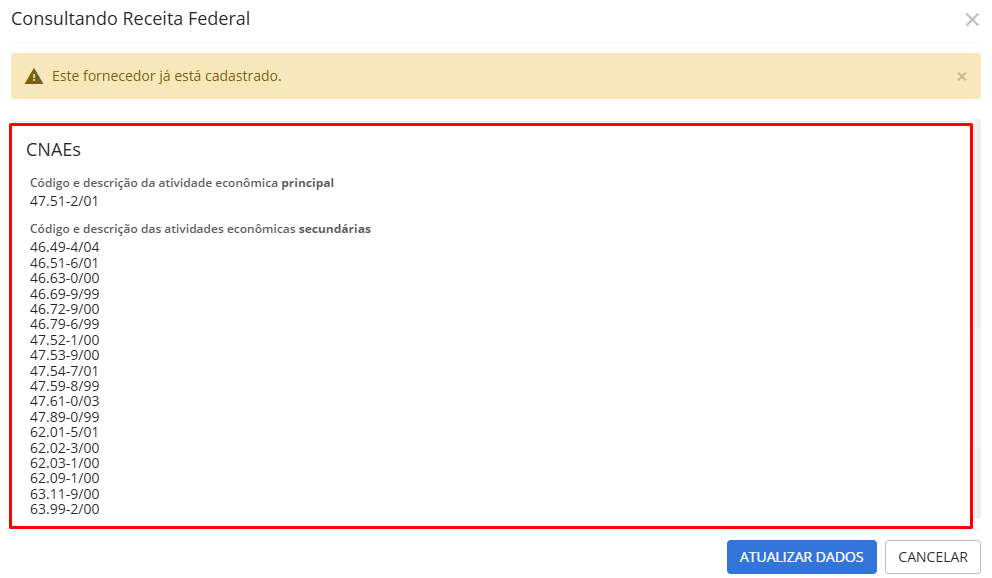
Task: Click secondary CNAE code 47.52-1/00
Action: click(65, 340)
